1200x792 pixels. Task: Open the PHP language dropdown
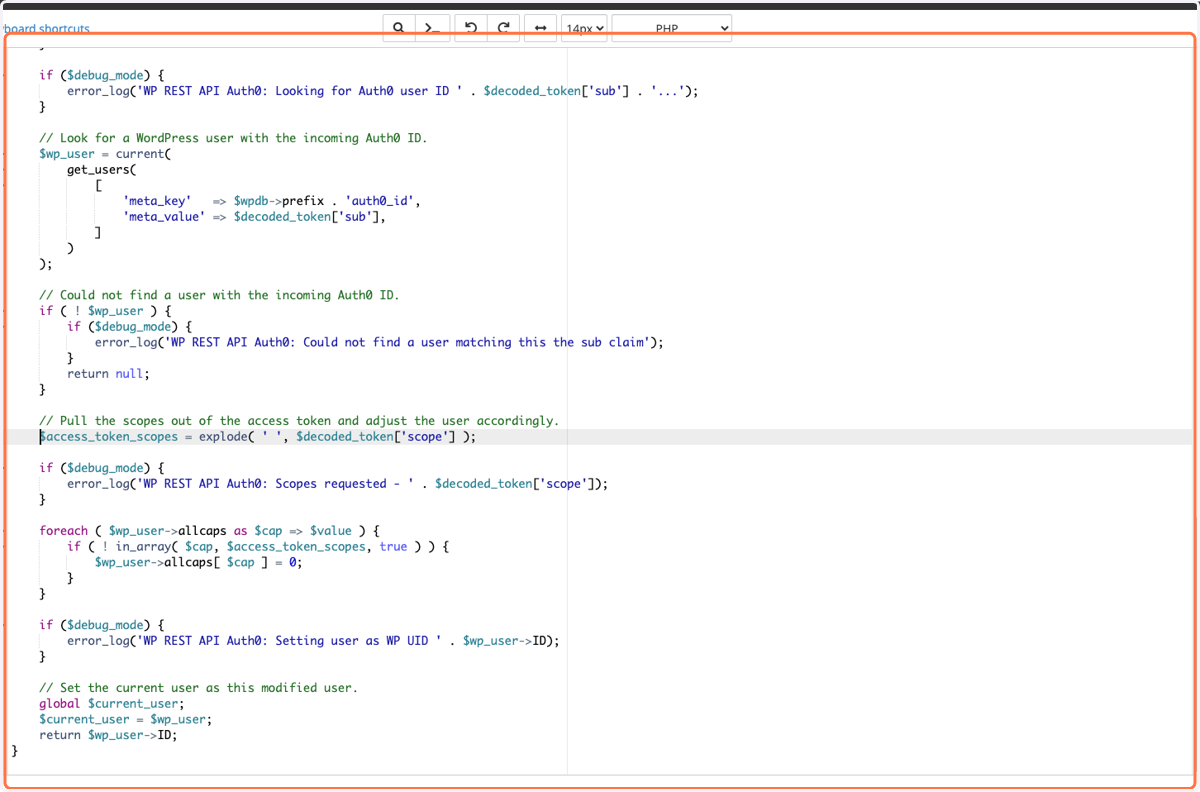(671, 28)
